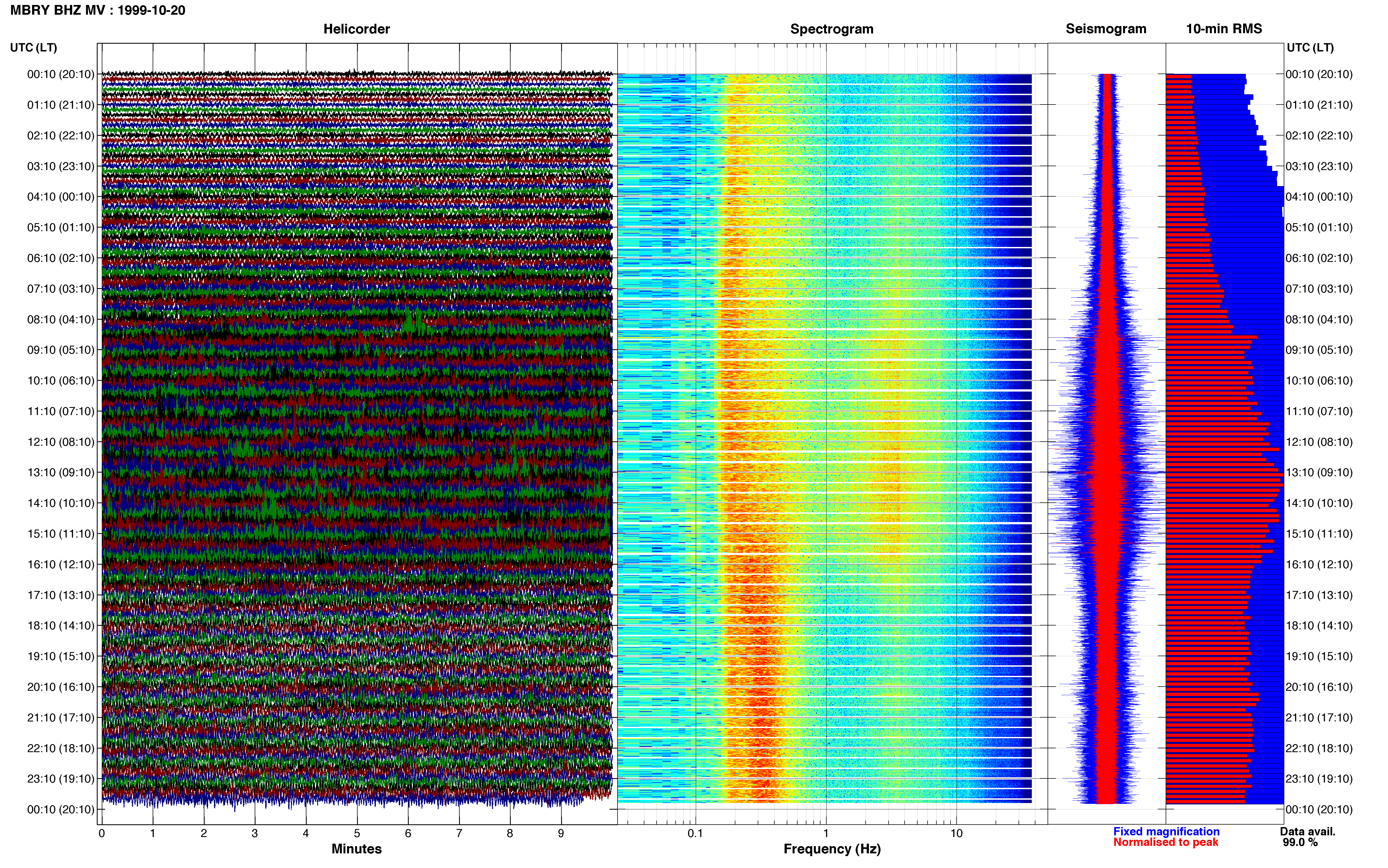1388x868 pixels.
Task: Click '01:10 (21:10)' on the Helicorder time axis
Action: (x=61, y=105)
